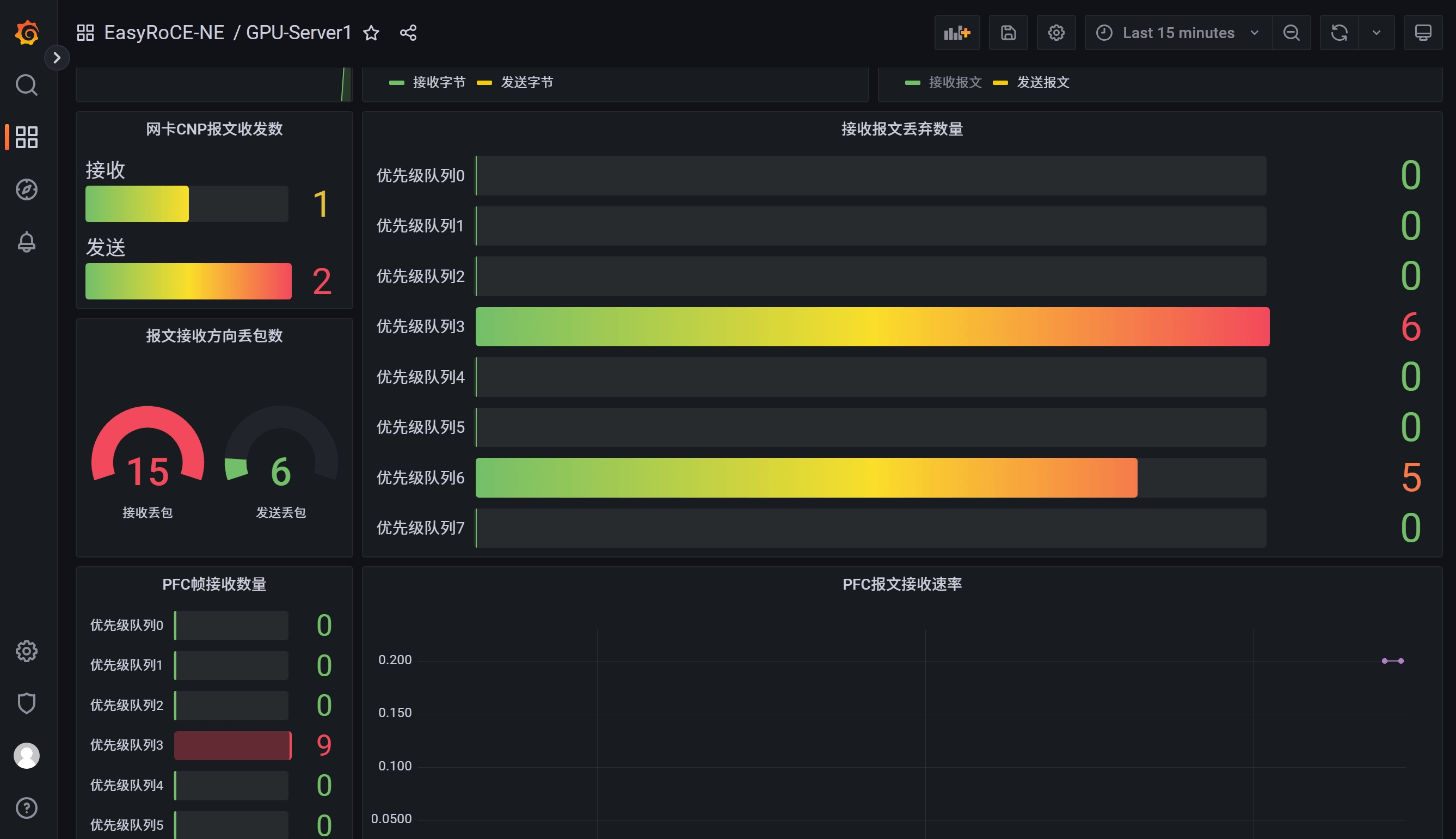Open the Configuration gear in sidebar

coord(27,651)
